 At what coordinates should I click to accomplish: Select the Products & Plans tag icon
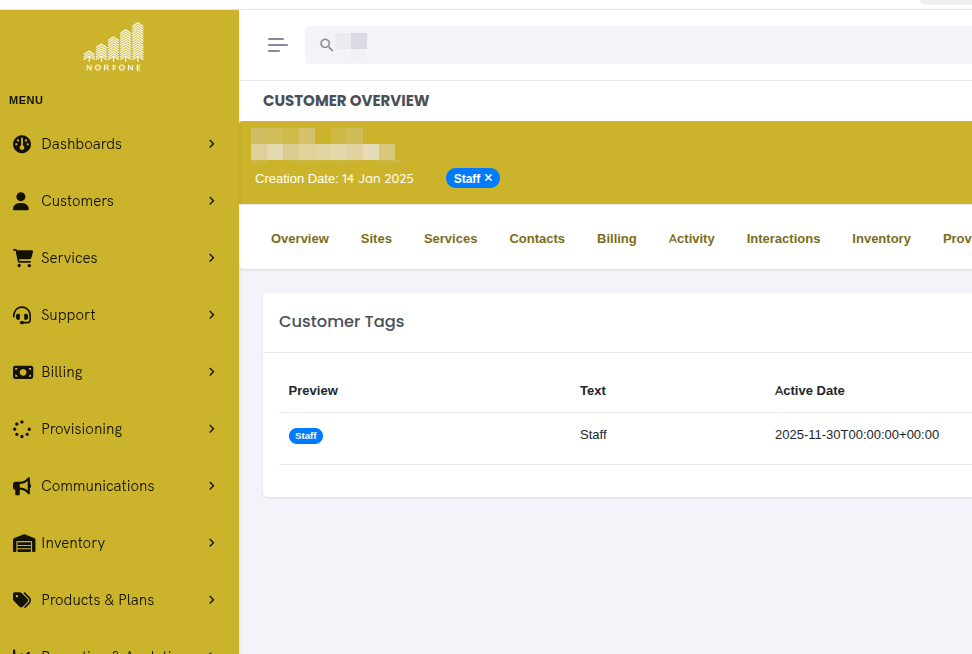(21, 599)
